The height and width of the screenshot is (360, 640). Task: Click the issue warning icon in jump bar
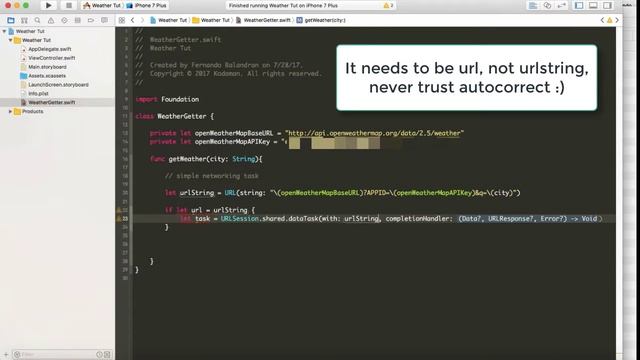[x=610, y=20]
